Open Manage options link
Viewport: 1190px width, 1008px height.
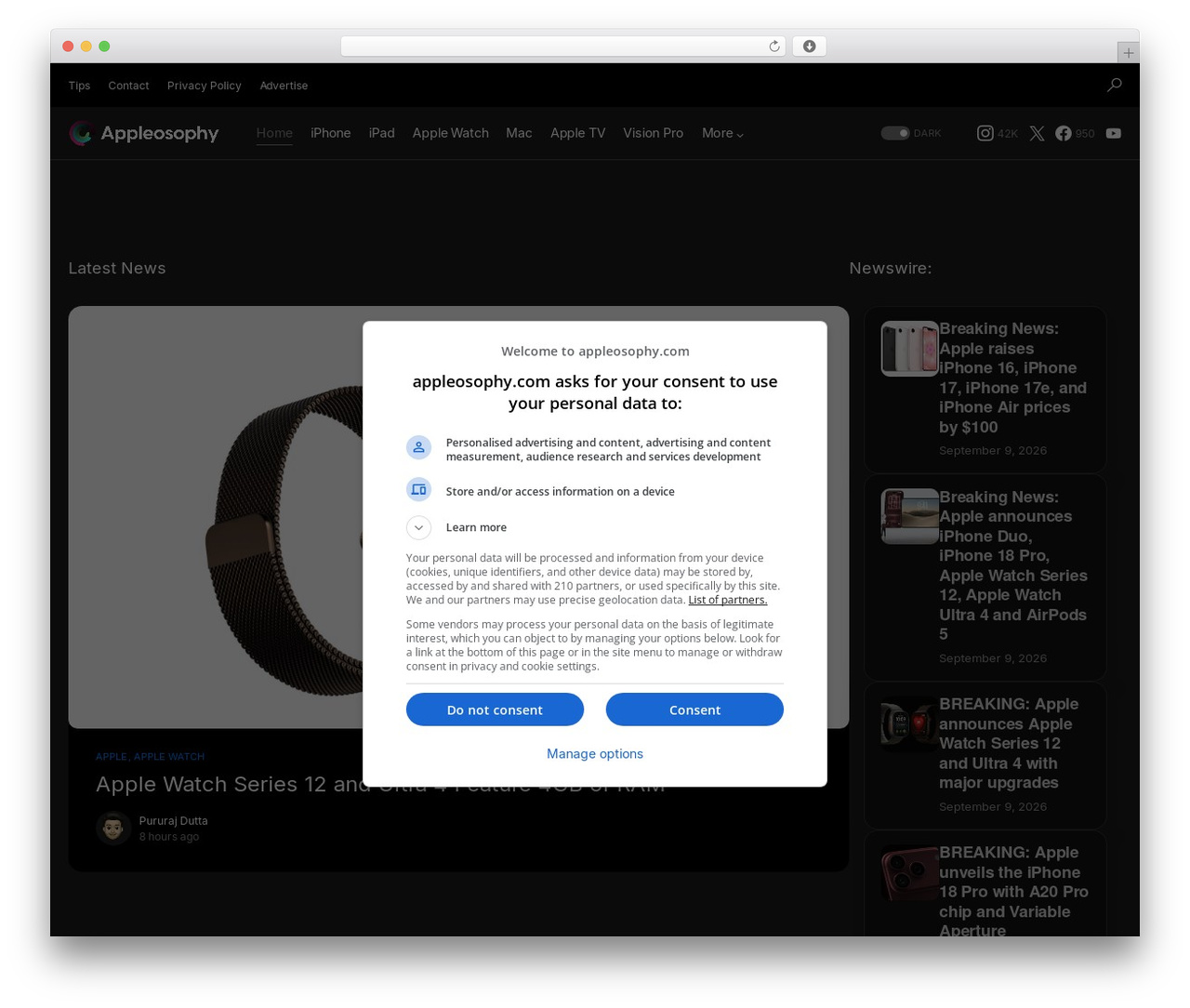click(x=595, y=753)
